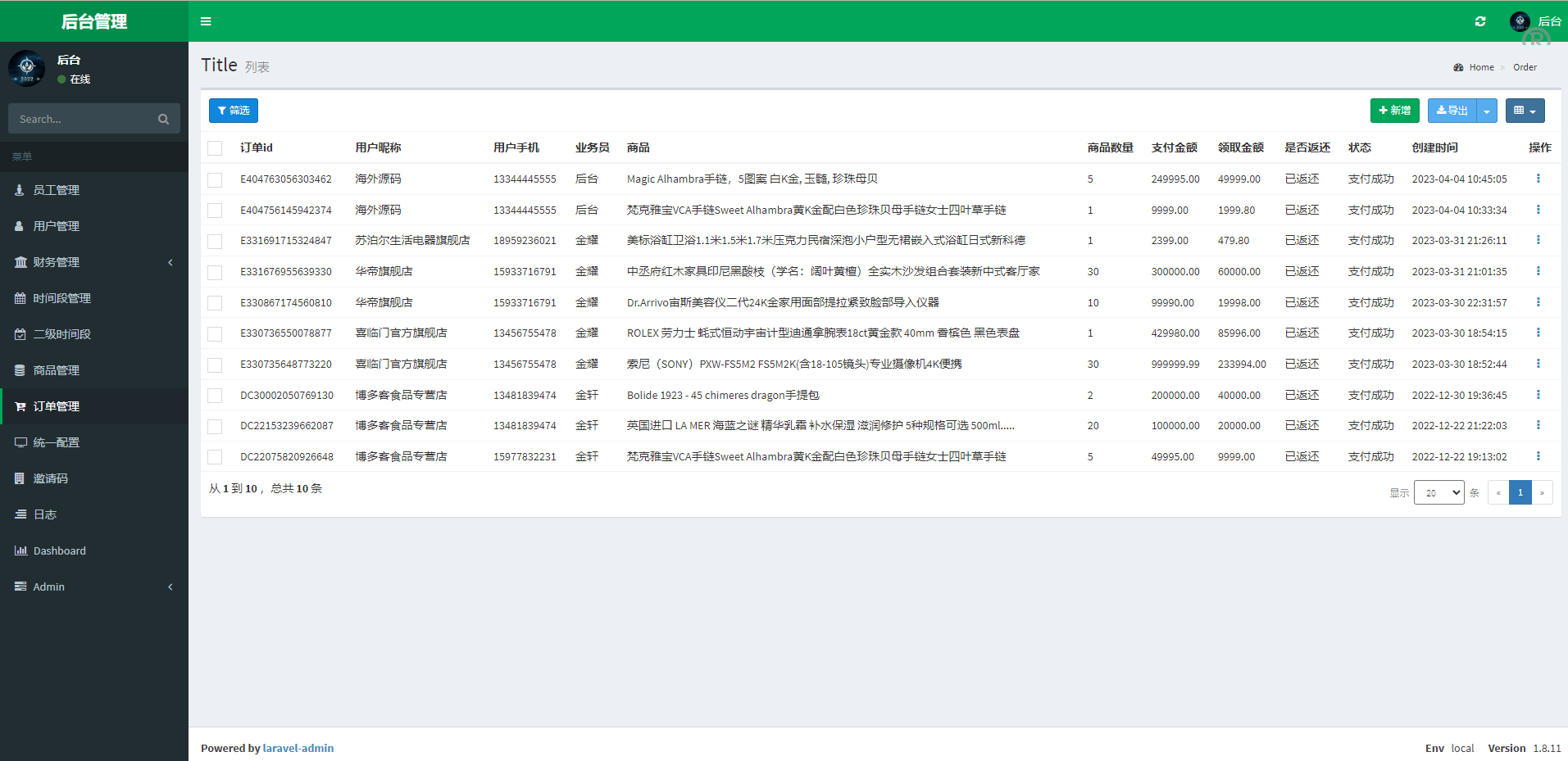Expand the Admin sidebar submenu

pyautogui.click(x=48, y=587)
